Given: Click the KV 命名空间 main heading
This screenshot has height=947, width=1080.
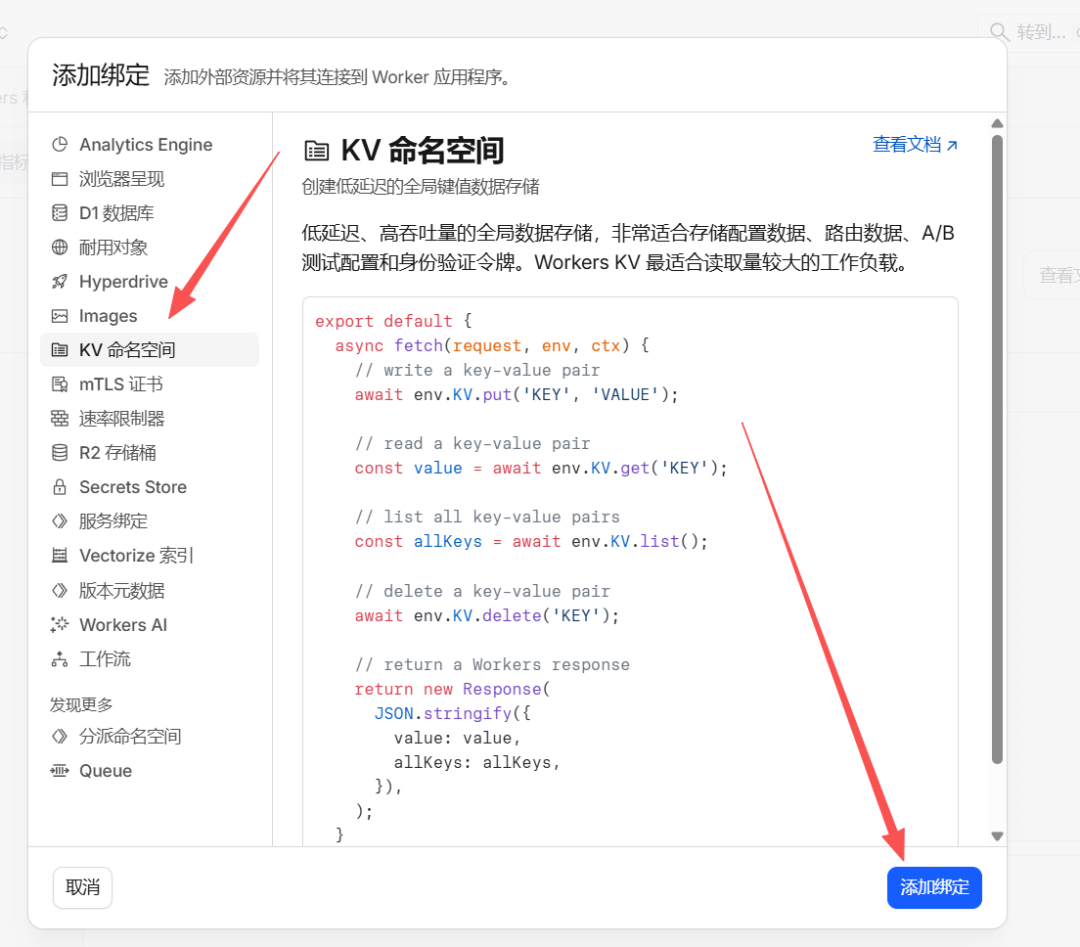Looking at the screenshot, I should point(422,150).
